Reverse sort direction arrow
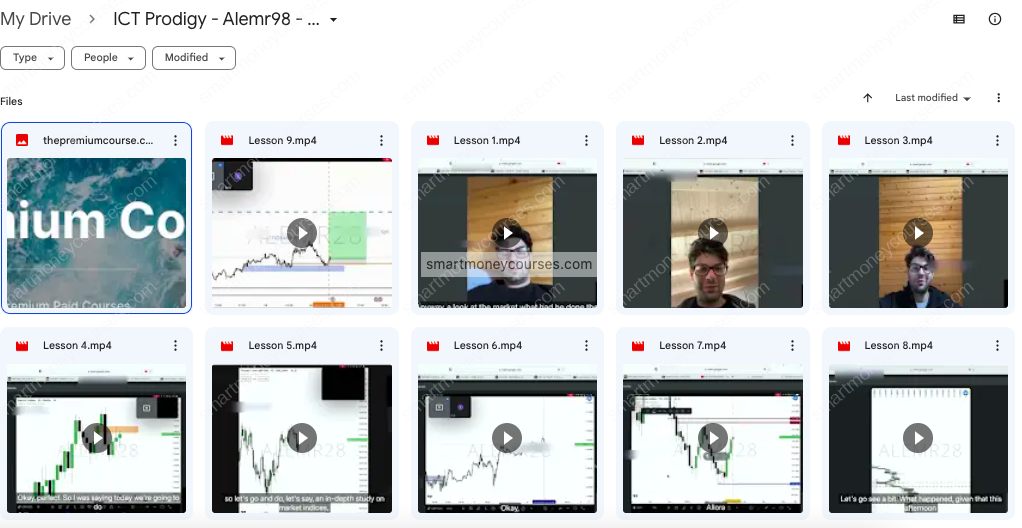Viewport: 1022px width, 528px height. [867, 98]
